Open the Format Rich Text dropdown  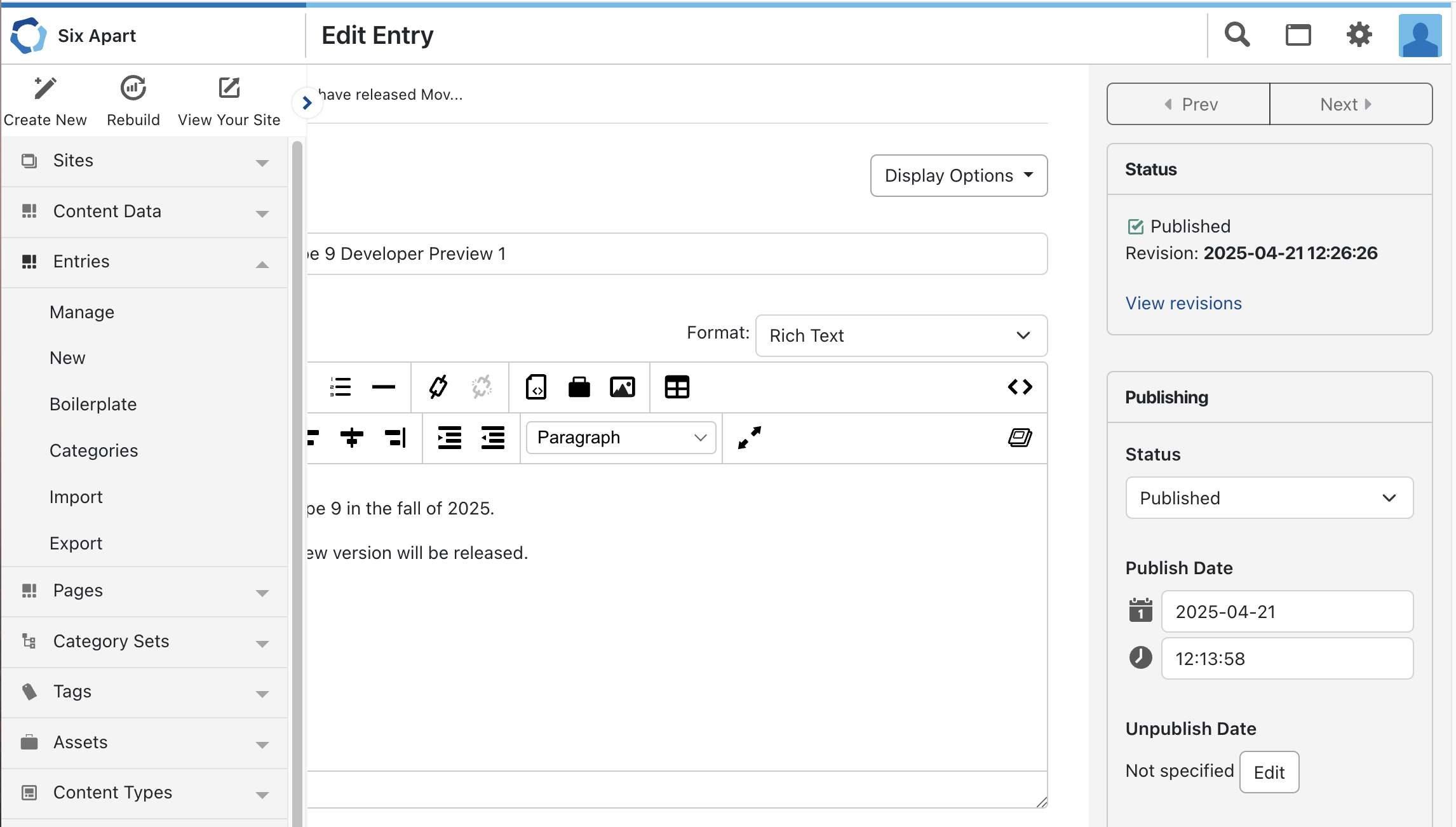(900, 335)
